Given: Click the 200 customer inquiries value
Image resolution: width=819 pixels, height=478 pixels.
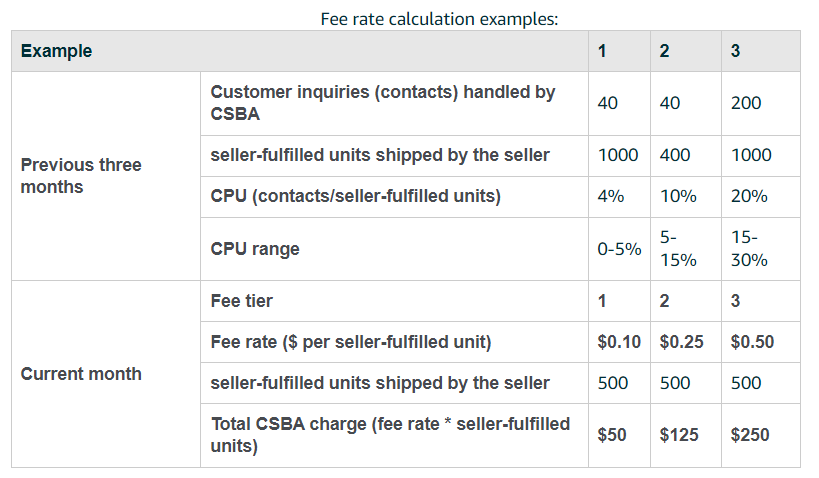Looking at the screenshot, I should click(746, 103).
